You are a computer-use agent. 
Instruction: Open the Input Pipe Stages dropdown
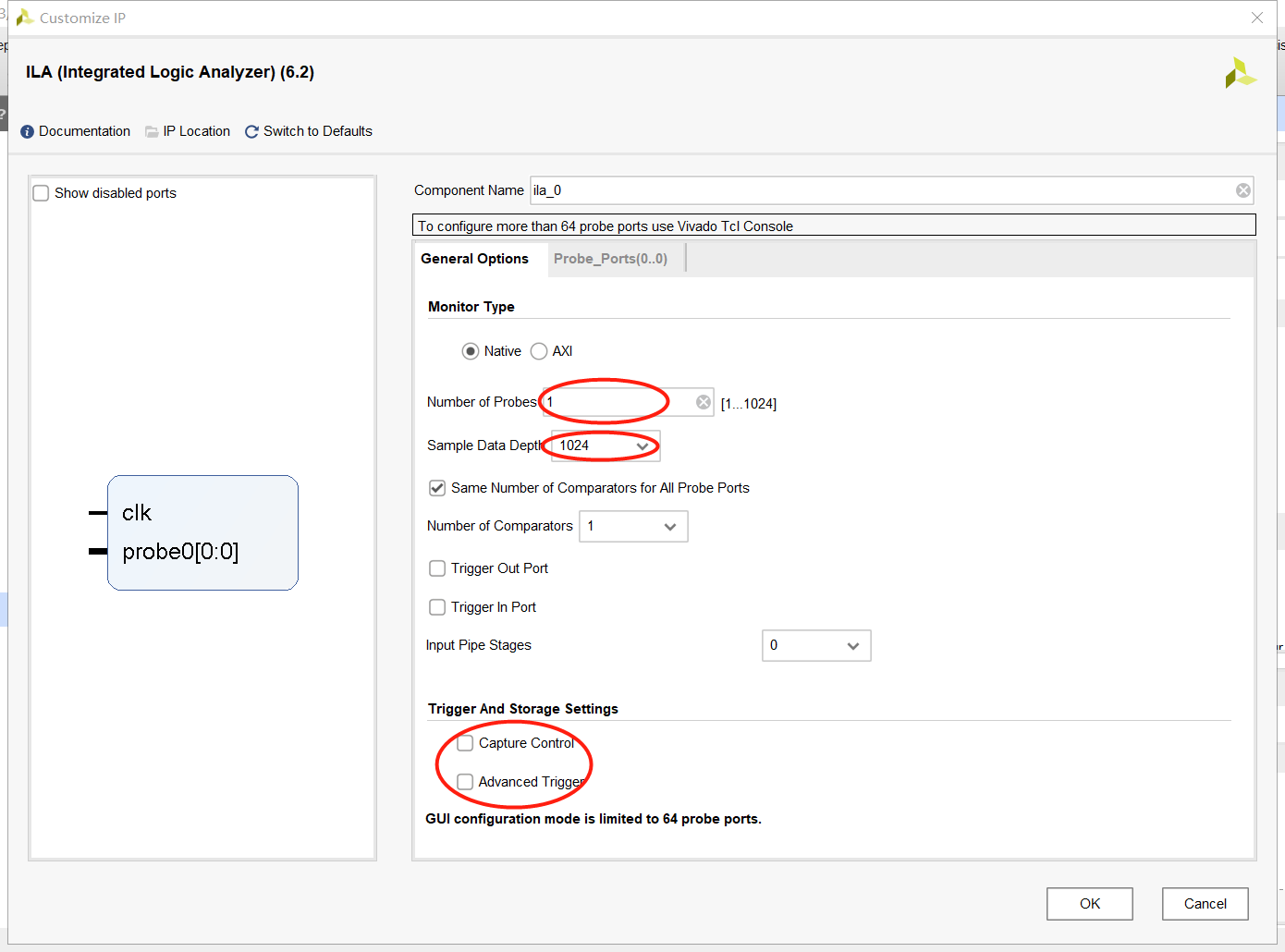click(816, 645)
